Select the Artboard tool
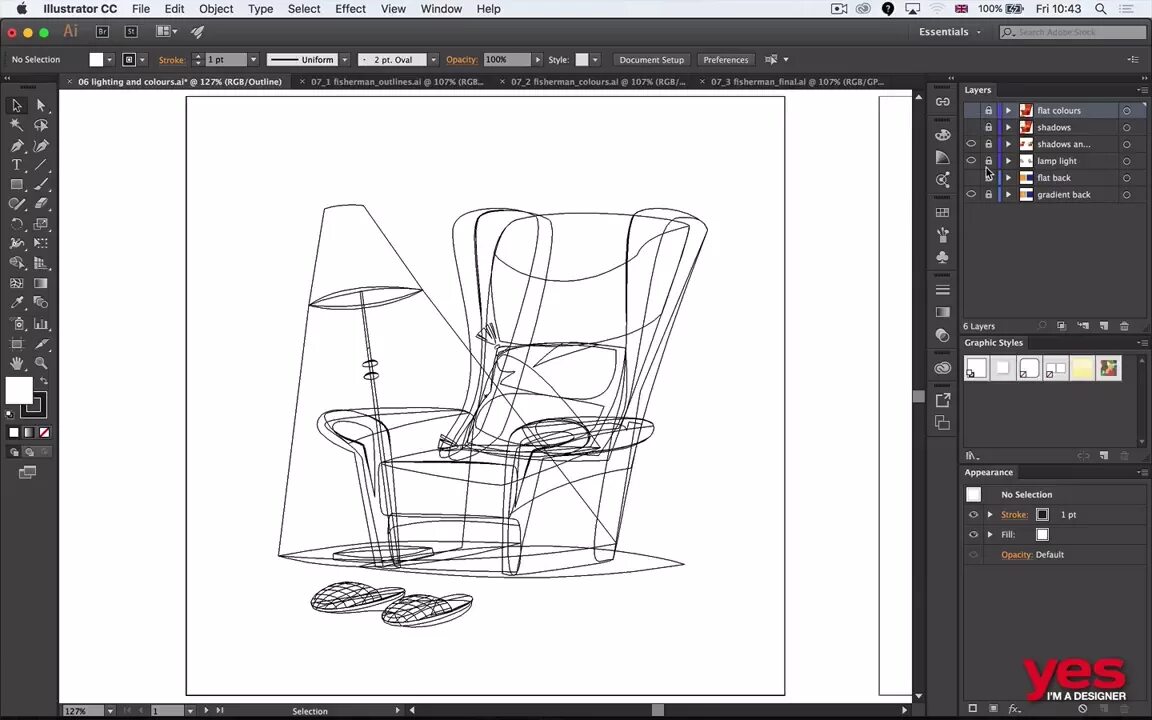This screenshot has width=1152, height=720. tap(17, 343)
